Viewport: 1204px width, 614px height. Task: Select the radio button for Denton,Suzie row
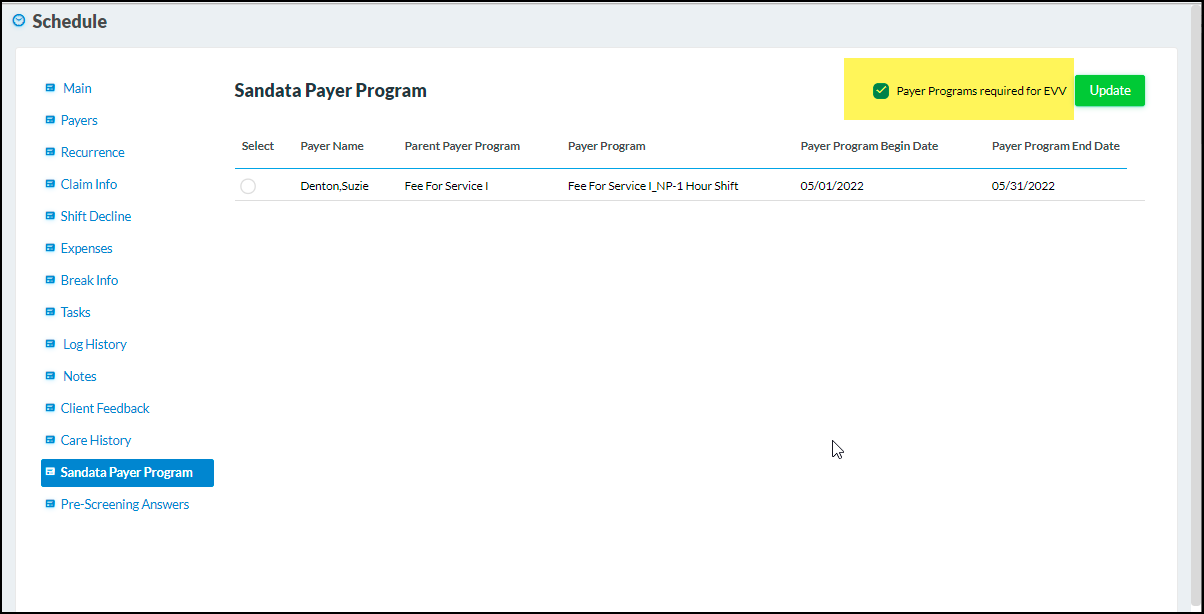pos(248,186)
